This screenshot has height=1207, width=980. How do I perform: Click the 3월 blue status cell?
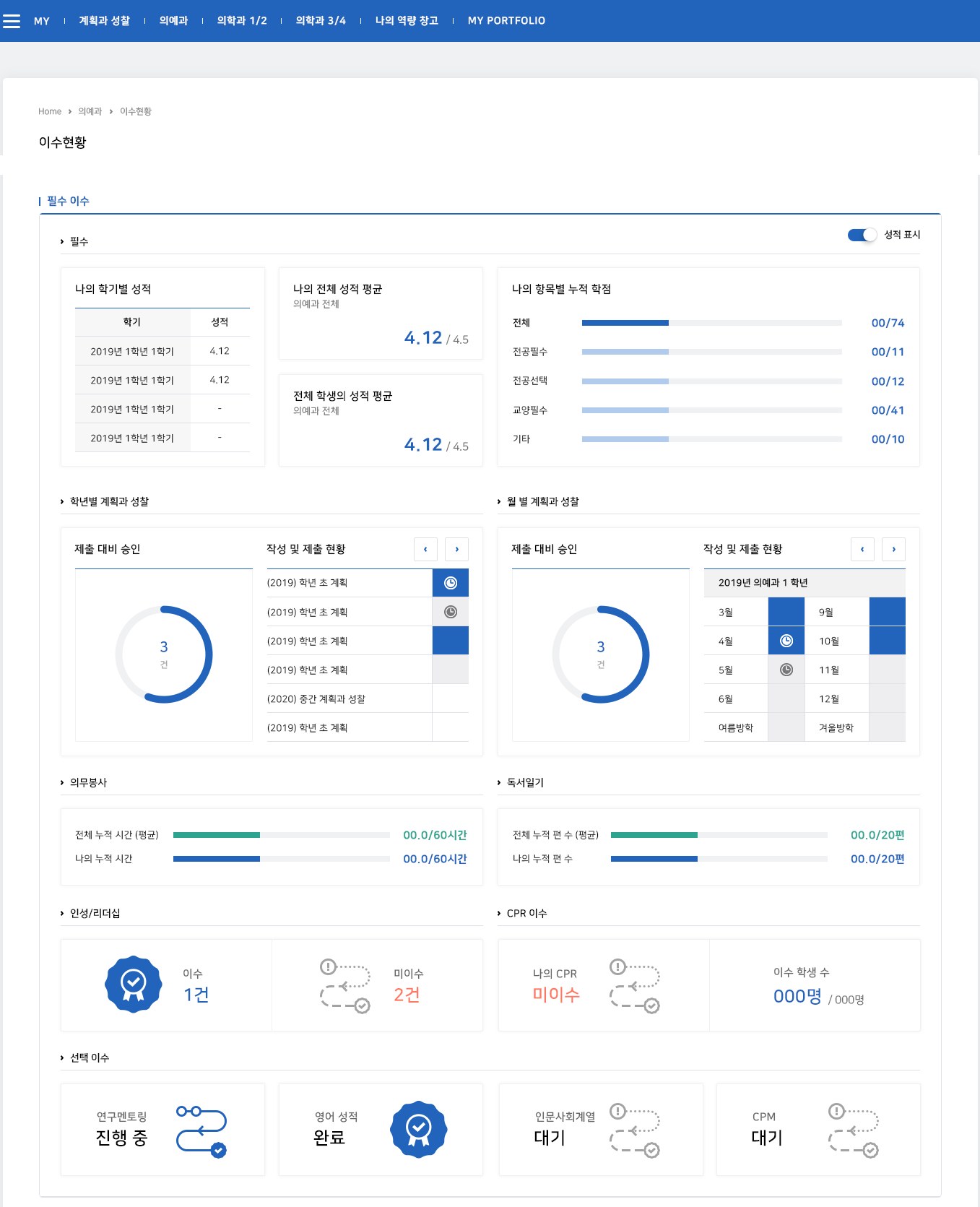click(x=786, y=612)
